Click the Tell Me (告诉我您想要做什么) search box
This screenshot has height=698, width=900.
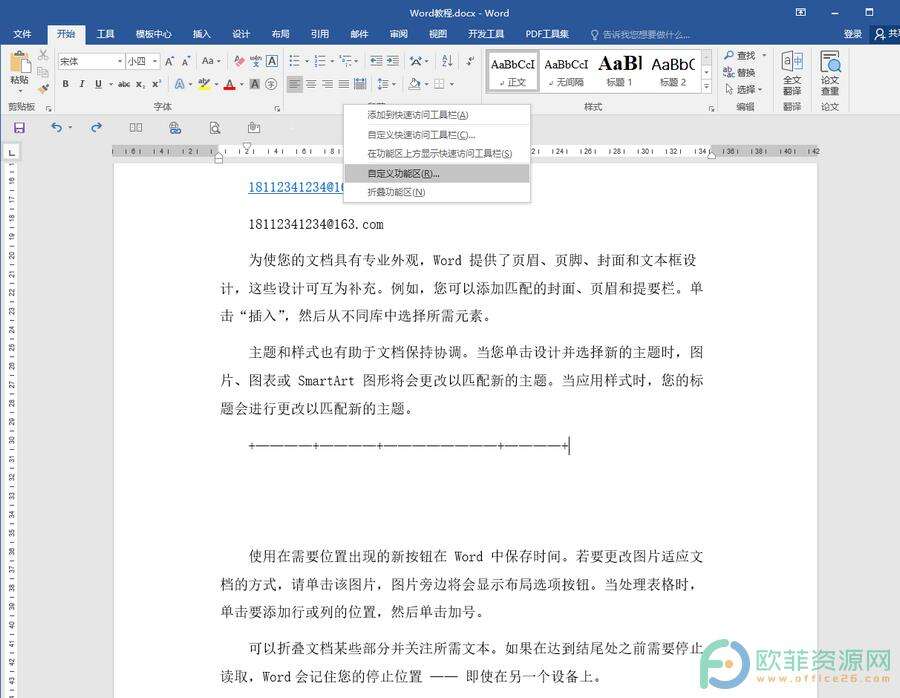tap(640, 35)
